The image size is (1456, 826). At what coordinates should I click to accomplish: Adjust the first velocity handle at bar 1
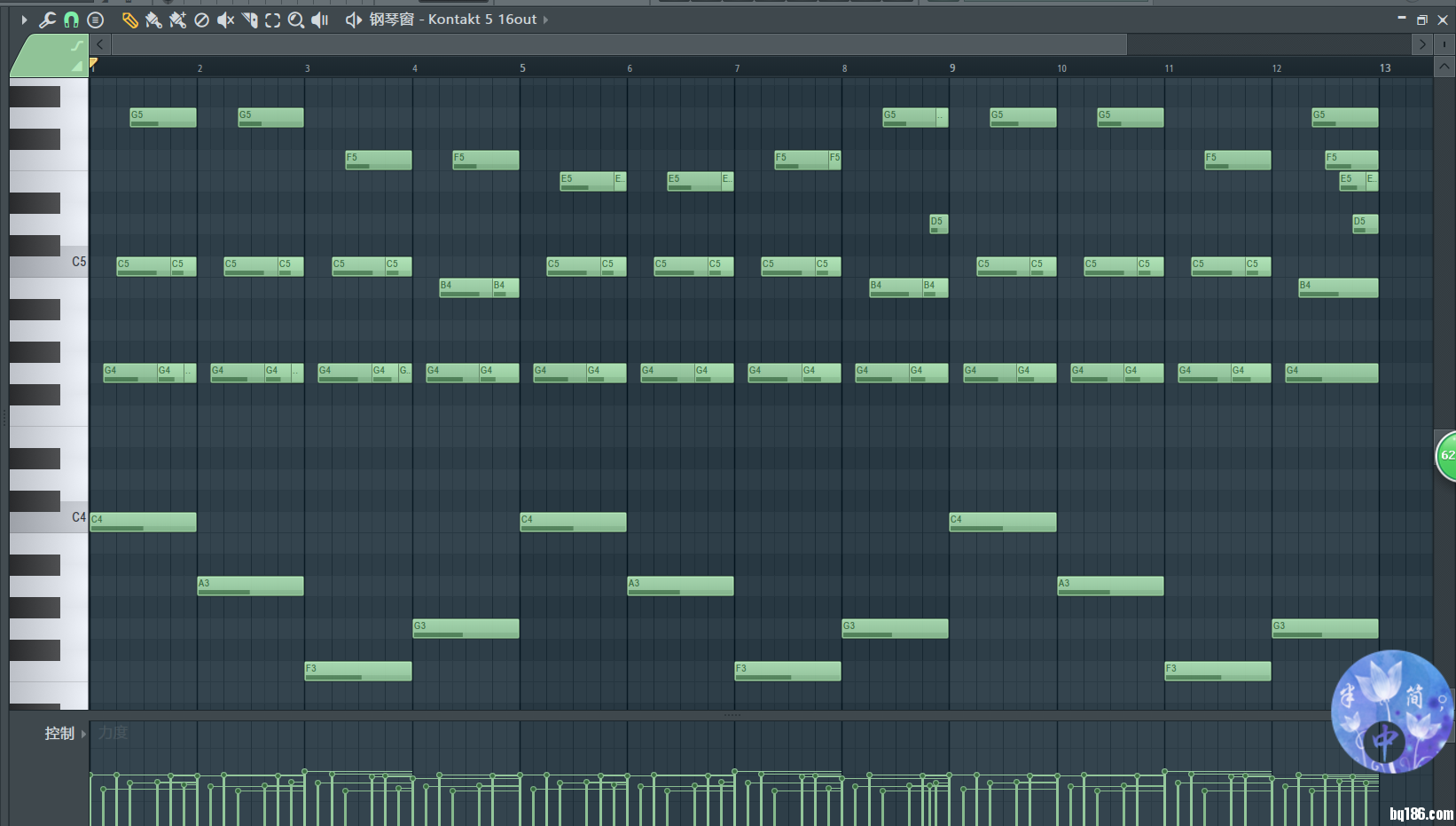[x=90, y=775]
